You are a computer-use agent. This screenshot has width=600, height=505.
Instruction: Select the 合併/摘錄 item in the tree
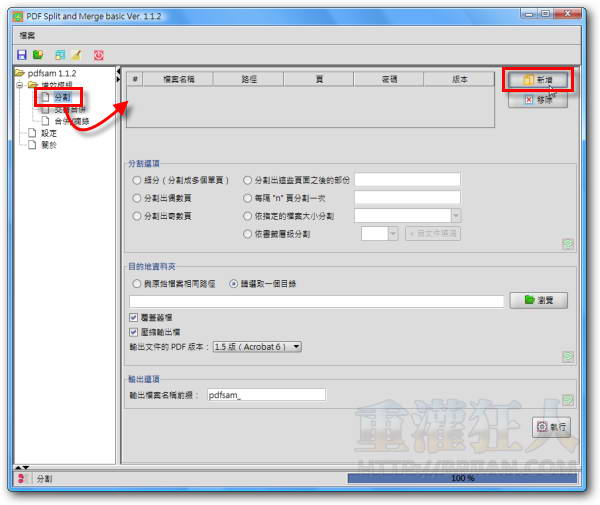pos(72,121)
